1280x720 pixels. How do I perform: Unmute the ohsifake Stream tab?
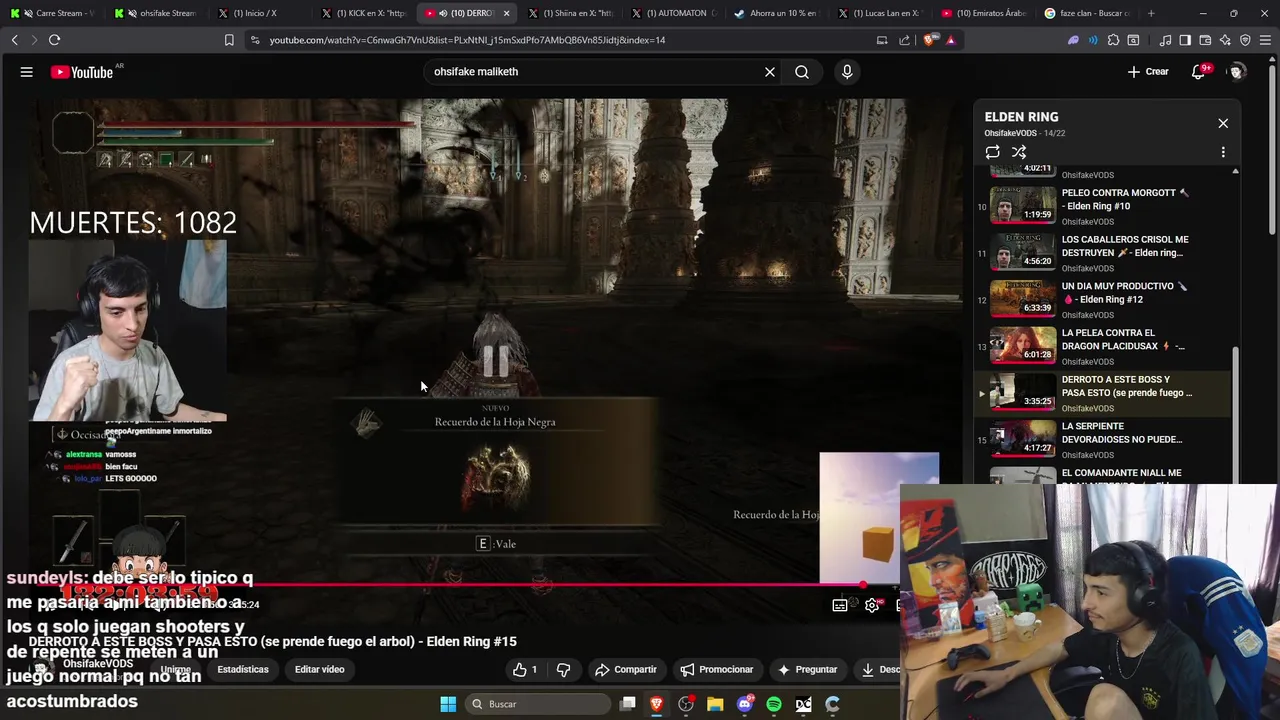tap(133, 13)
